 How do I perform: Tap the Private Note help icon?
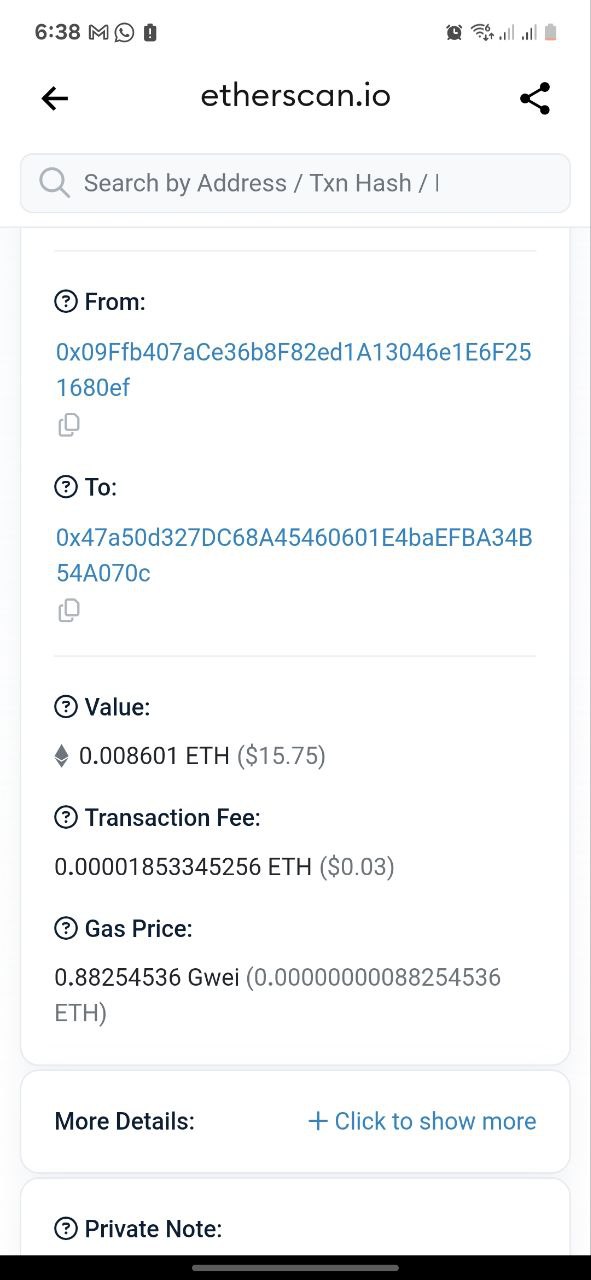(x=65, y=1229)
